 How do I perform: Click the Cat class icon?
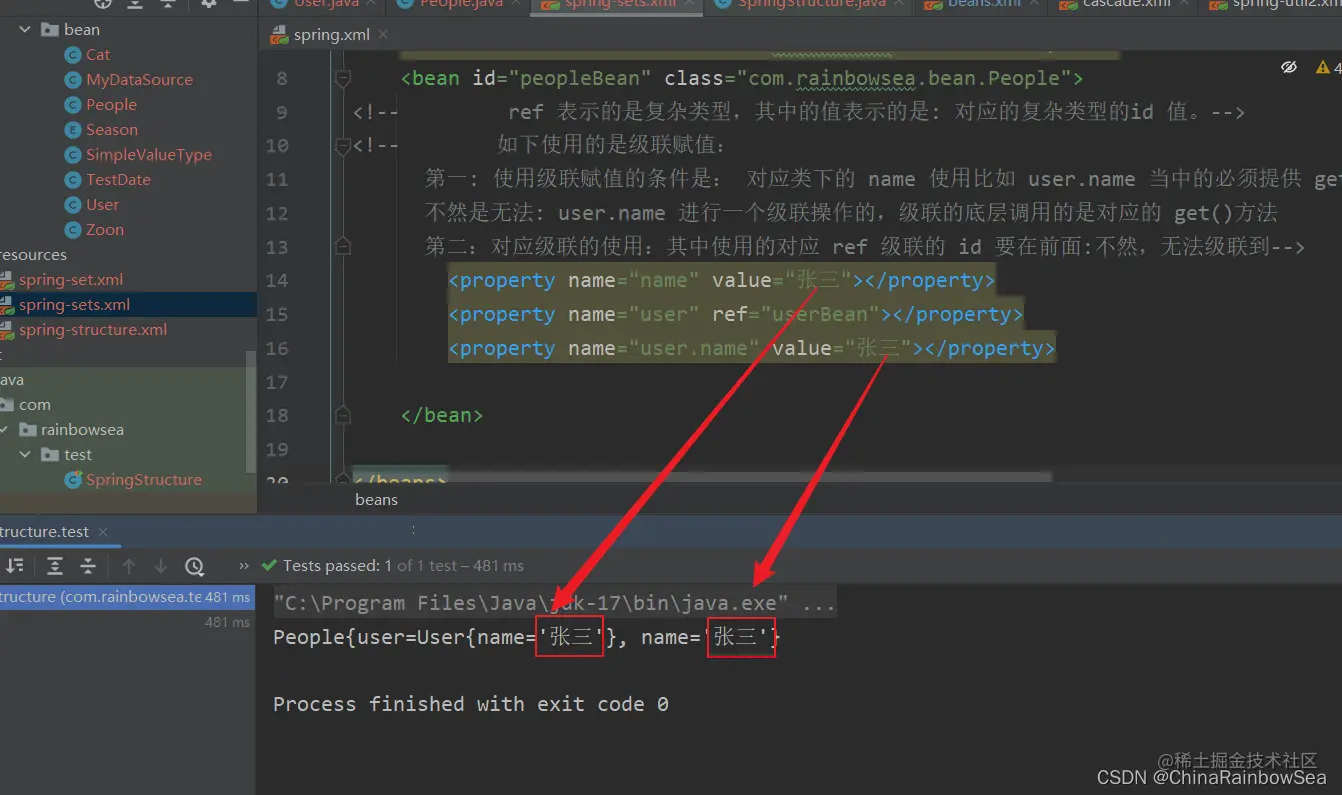[72, 55]
